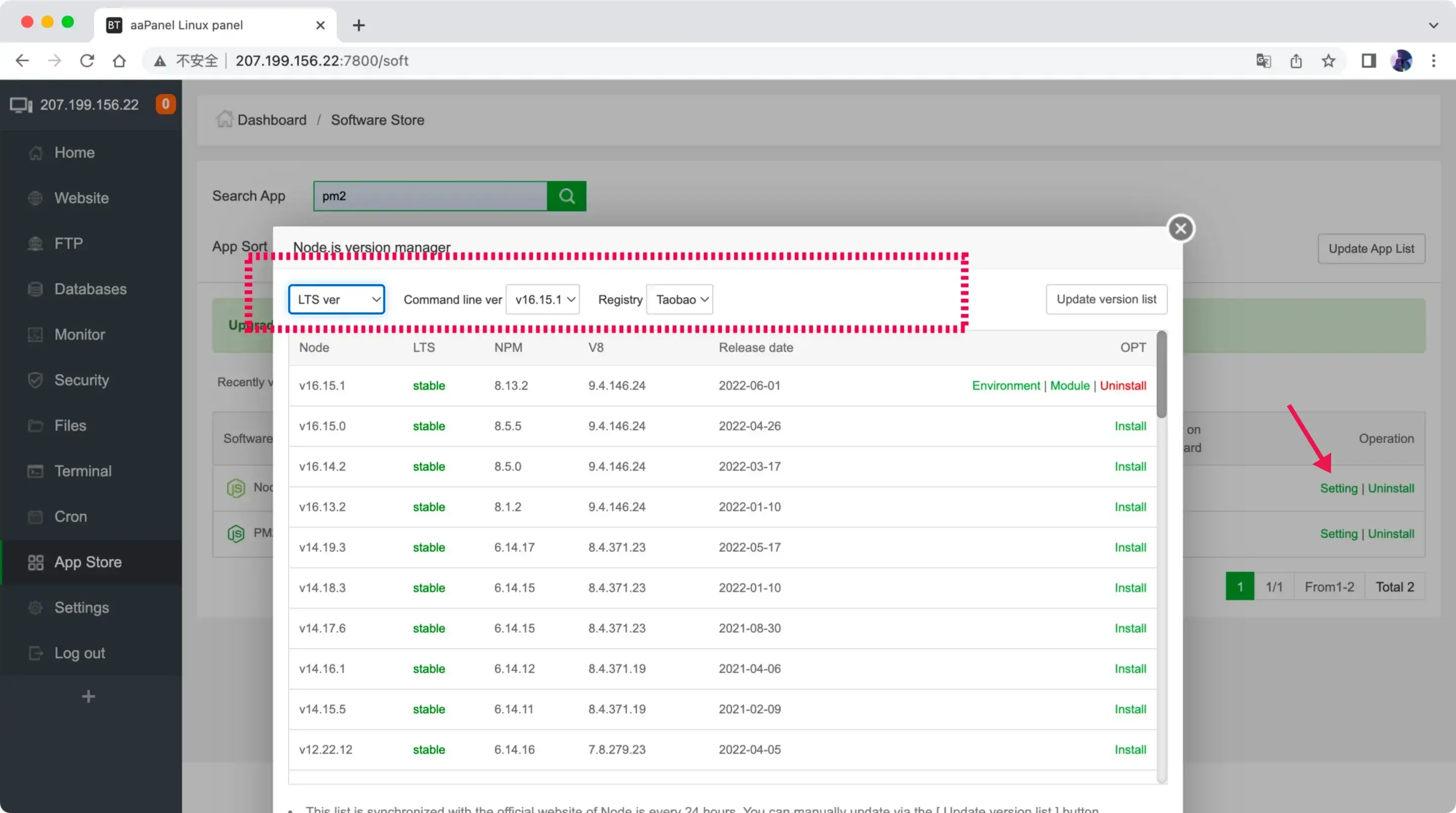Viewport: 1456px width, 813px height.
Task: Close the Node.js version manager dialog
Action: (x=1181, y=229)
